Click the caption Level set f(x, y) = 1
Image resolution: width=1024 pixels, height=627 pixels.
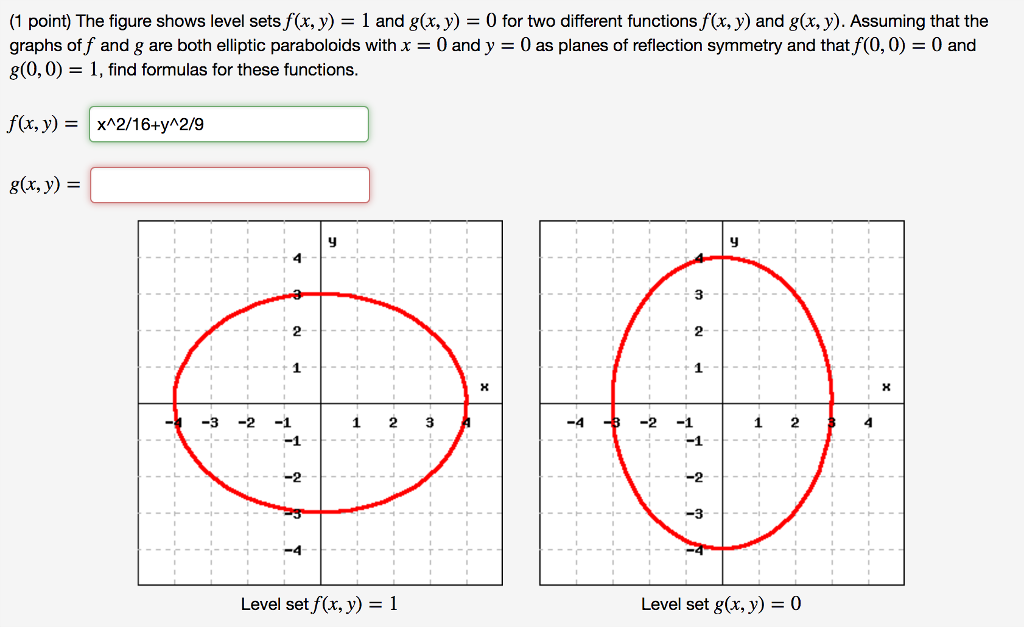tap(320, 604)
